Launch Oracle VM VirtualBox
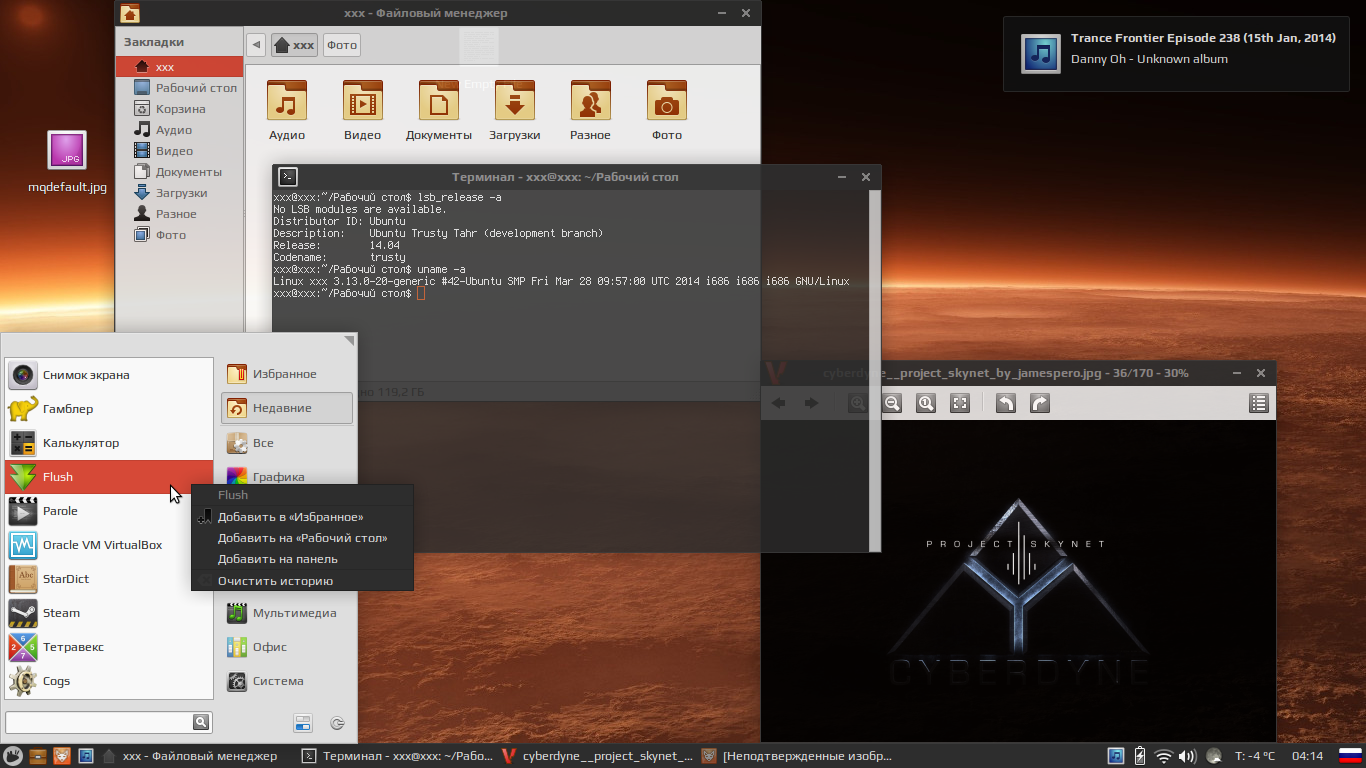This screenshot has height=768, width=1366. 109,545
